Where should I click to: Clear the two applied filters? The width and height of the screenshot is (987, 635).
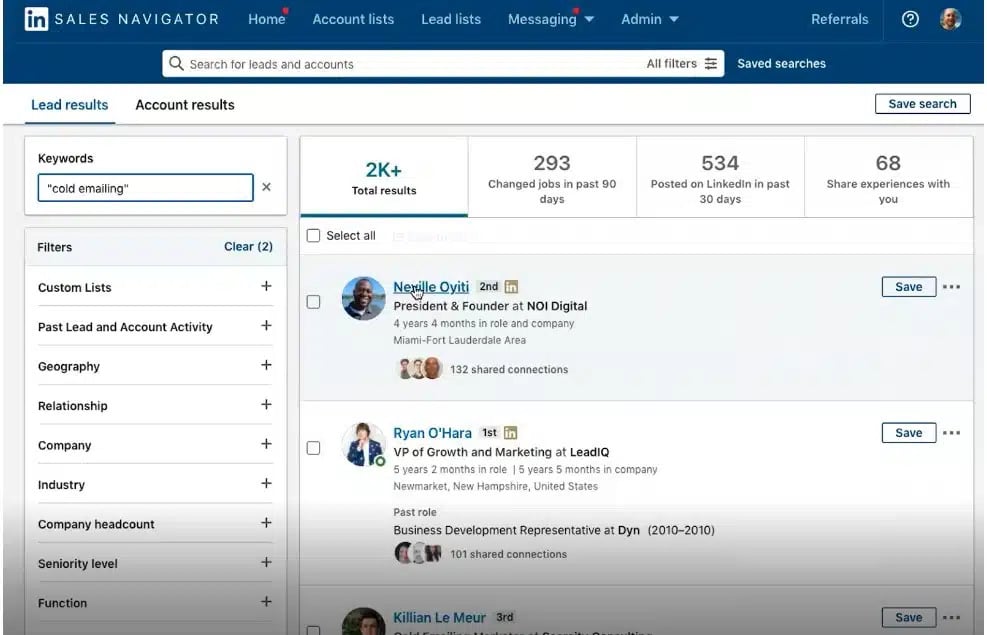pos(248,247)
